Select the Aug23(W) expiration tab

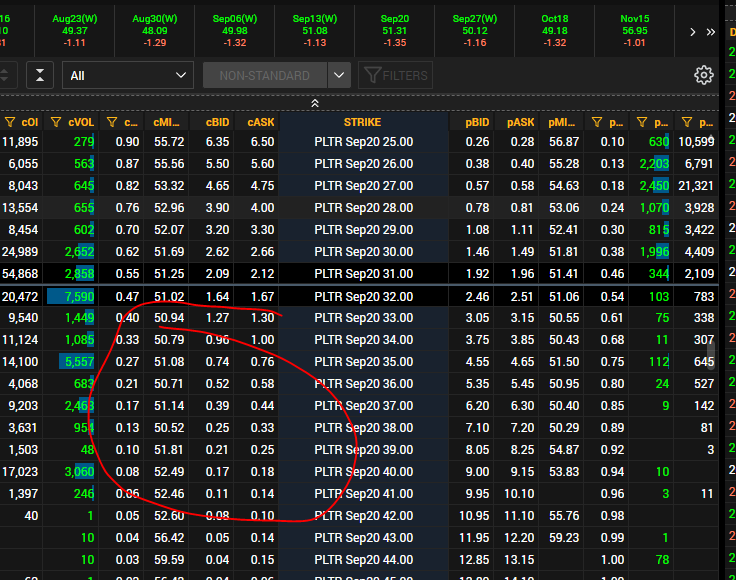(x=75, y=31)
